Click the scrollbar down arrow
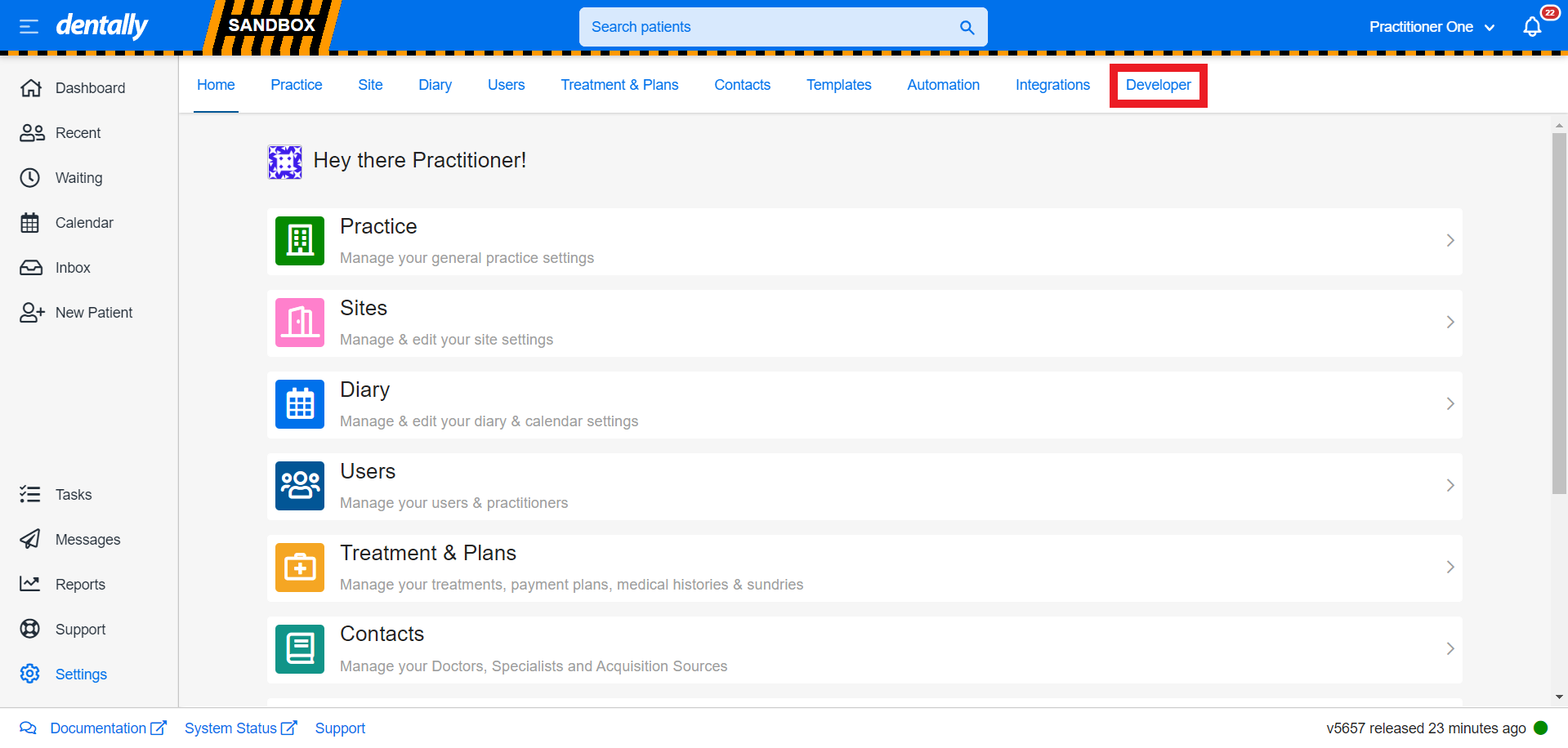 coord(1559,697)
